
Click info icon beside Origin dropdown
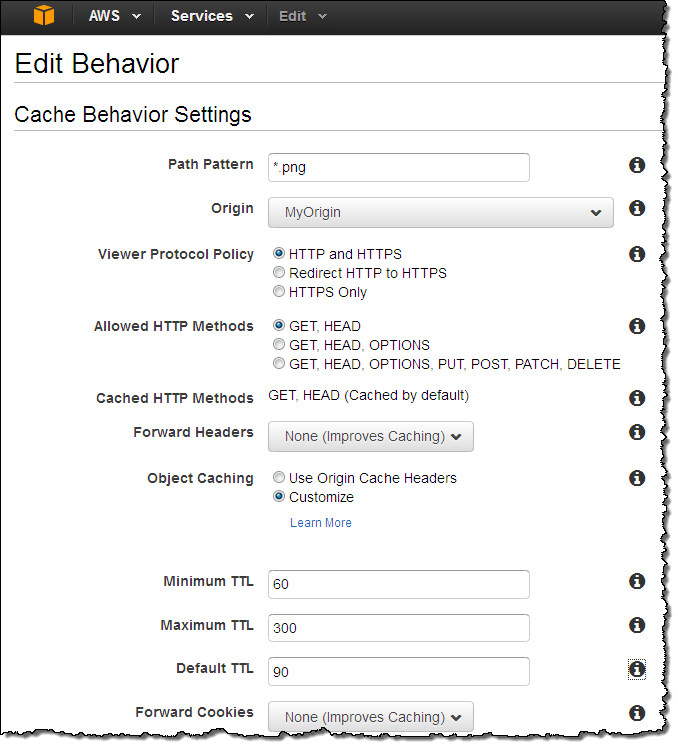[x=637, y=209]
